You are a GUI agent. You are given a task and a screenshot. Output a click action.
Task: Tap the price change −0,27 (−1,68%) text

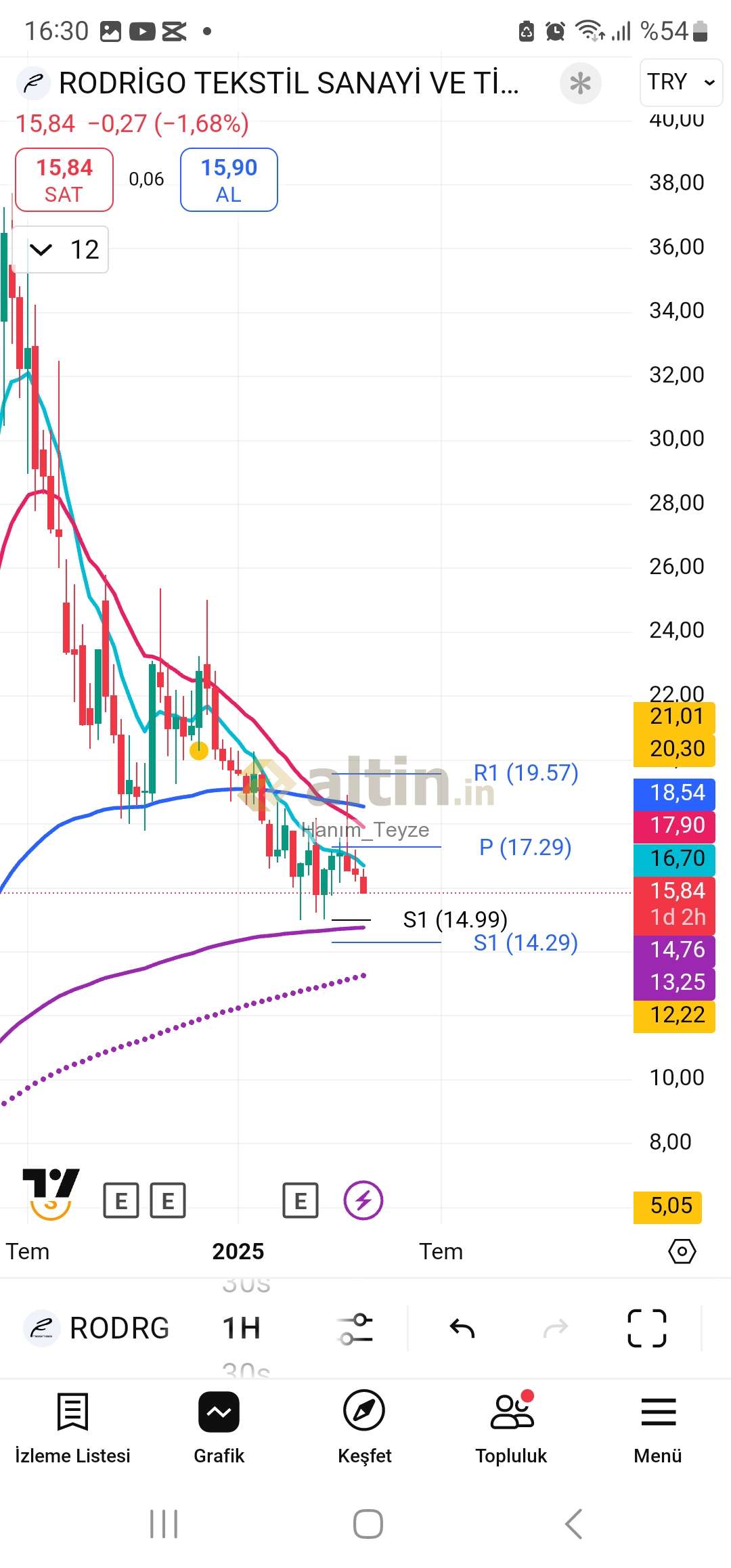(169, 124)
